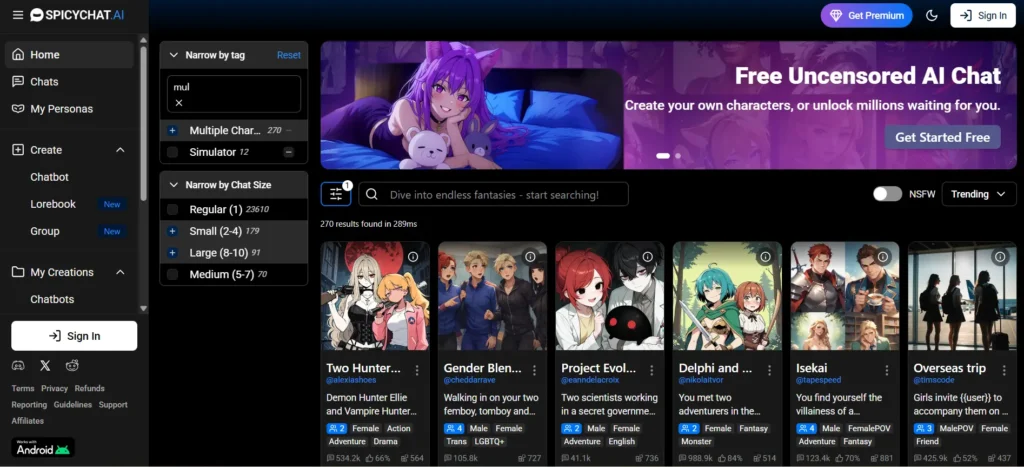This screenshot has height=467, width=1024.
Task: Focus the main search input field
Action: pos(493,194)
